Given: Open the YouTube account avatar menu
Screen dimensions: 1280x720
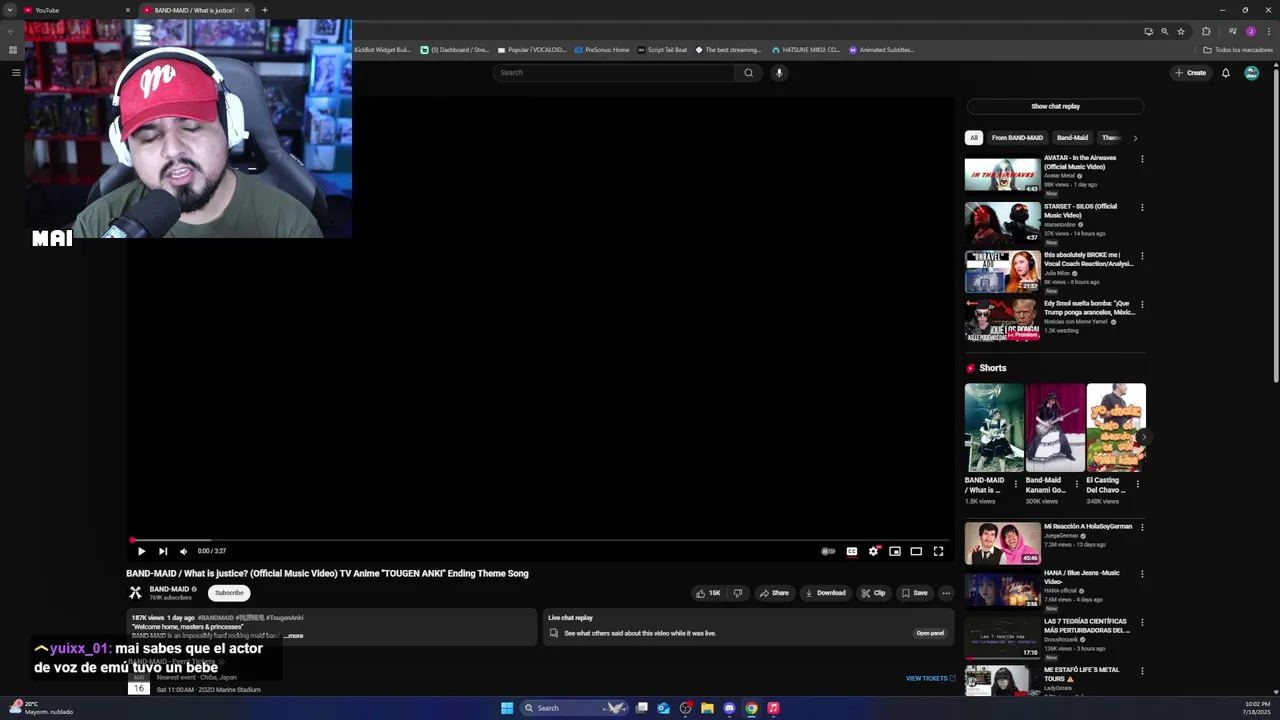Looking at the screenshot, I should 1251,73.
